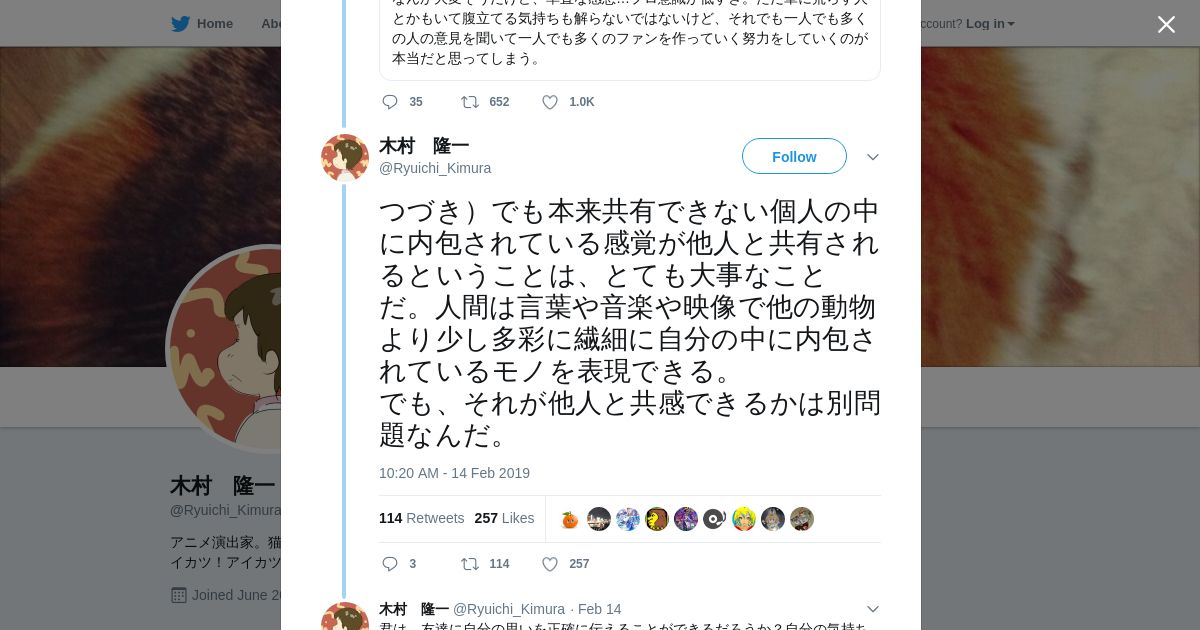View the 257 Likes list
Image resolution: width=1200 pixels, height=630 pixels.
click(x=504, y=518)
